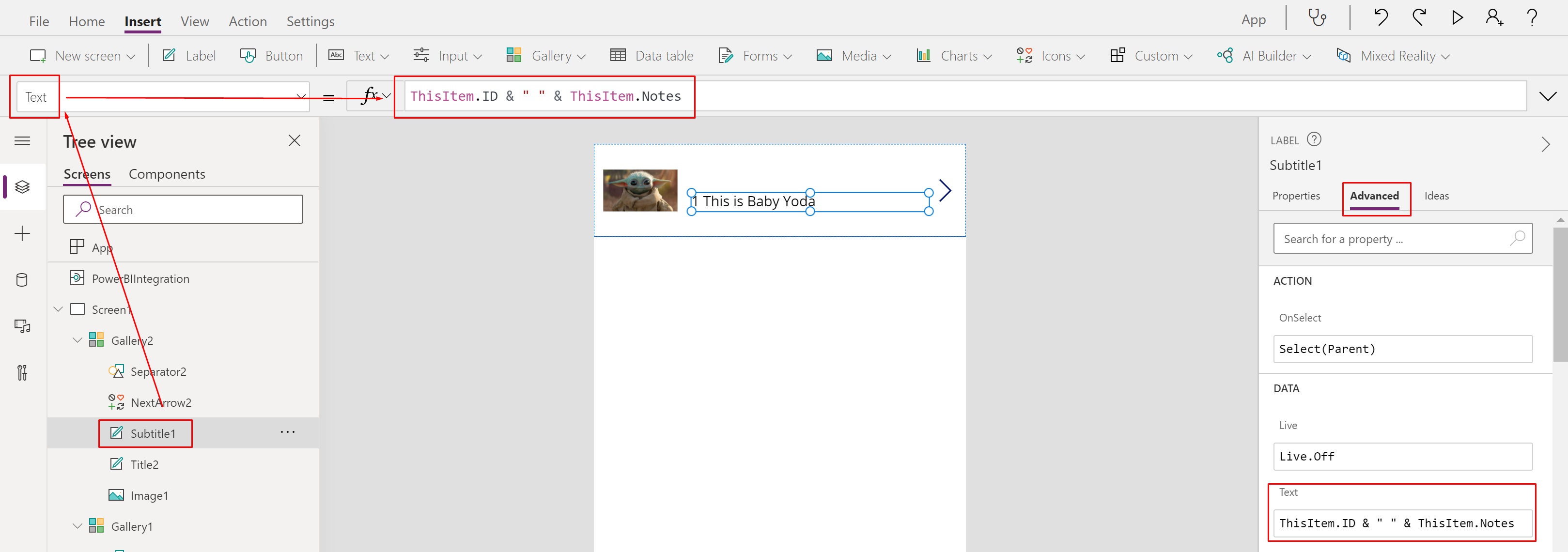The width and height of the screenshot is (1568, 552).
Task: Open Advanced tools from the sidebar
Action: click(22, 372)
